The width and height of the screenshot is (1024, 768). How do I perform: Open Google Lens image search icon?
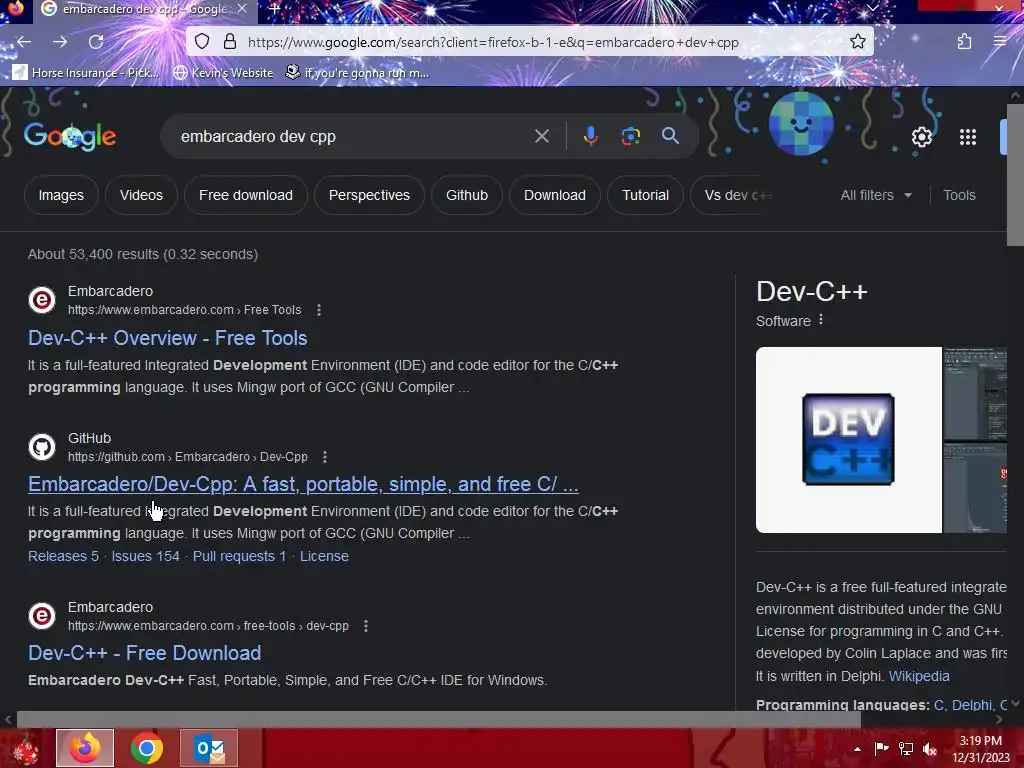pyautogui.click(x=630, y=136)
